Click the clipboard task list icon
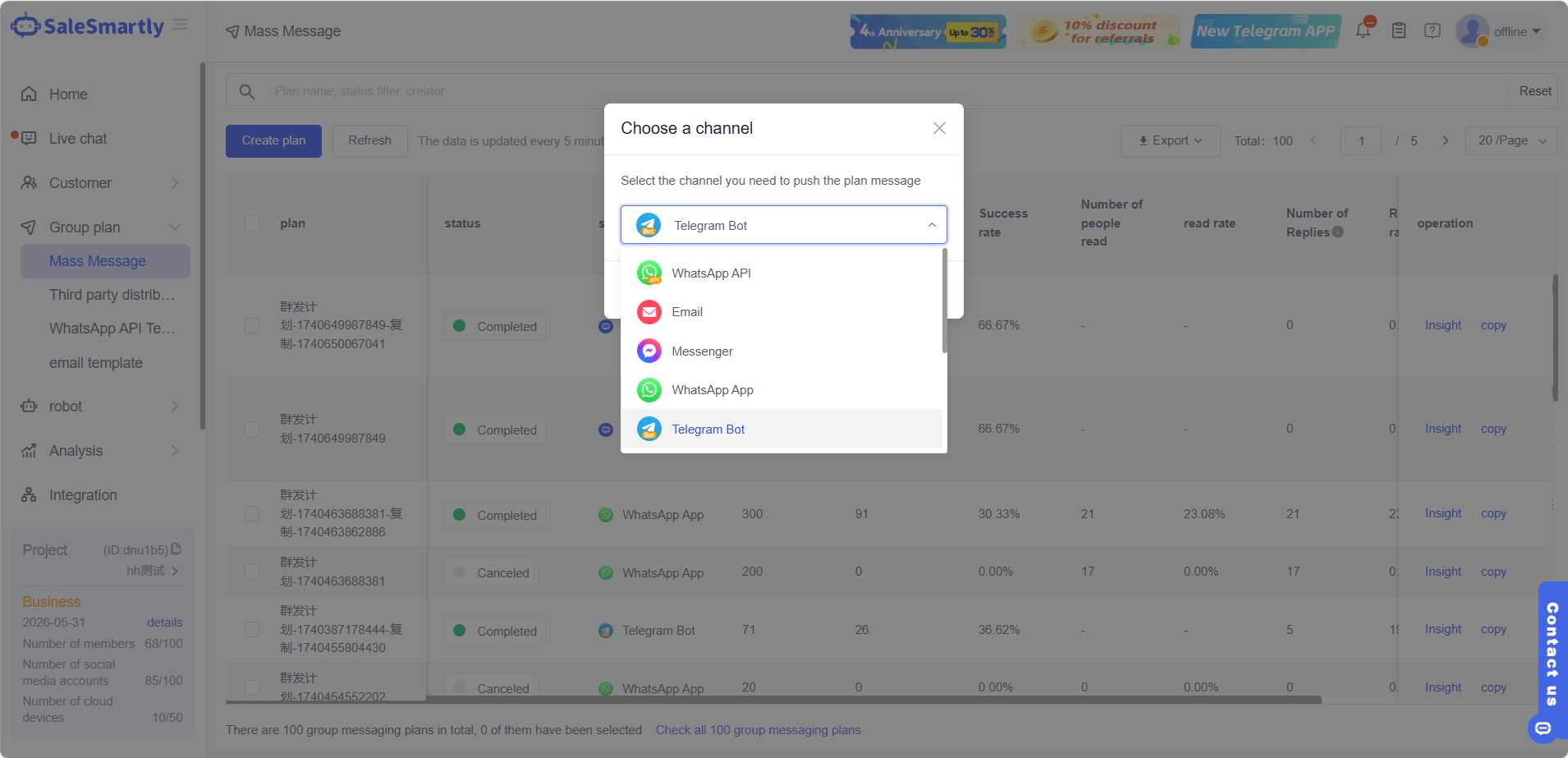The image size is (1568, 758). 1399,31
